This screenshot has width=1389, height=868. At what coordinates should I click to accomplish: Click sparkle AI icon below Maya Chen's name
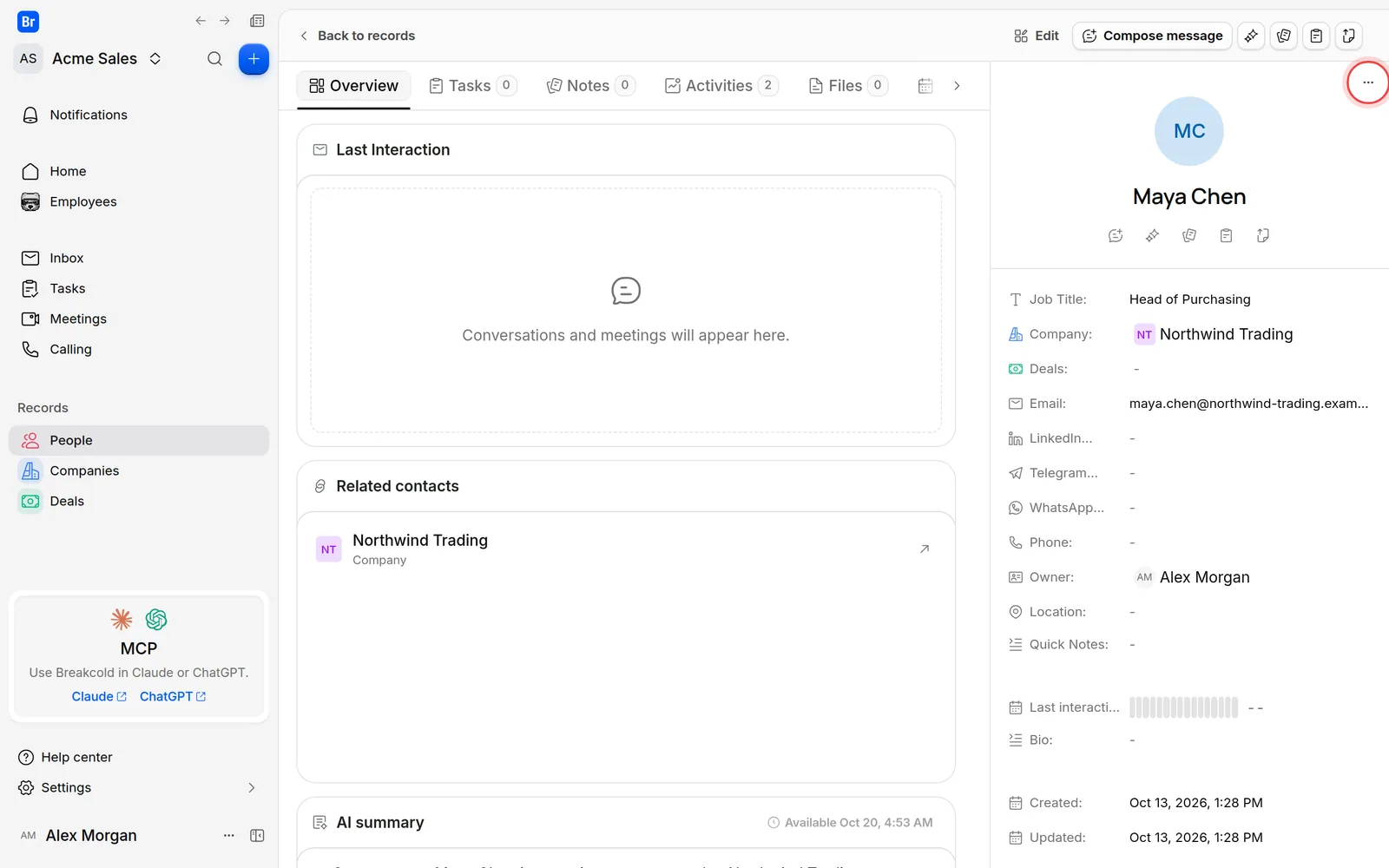point(1152,235)
